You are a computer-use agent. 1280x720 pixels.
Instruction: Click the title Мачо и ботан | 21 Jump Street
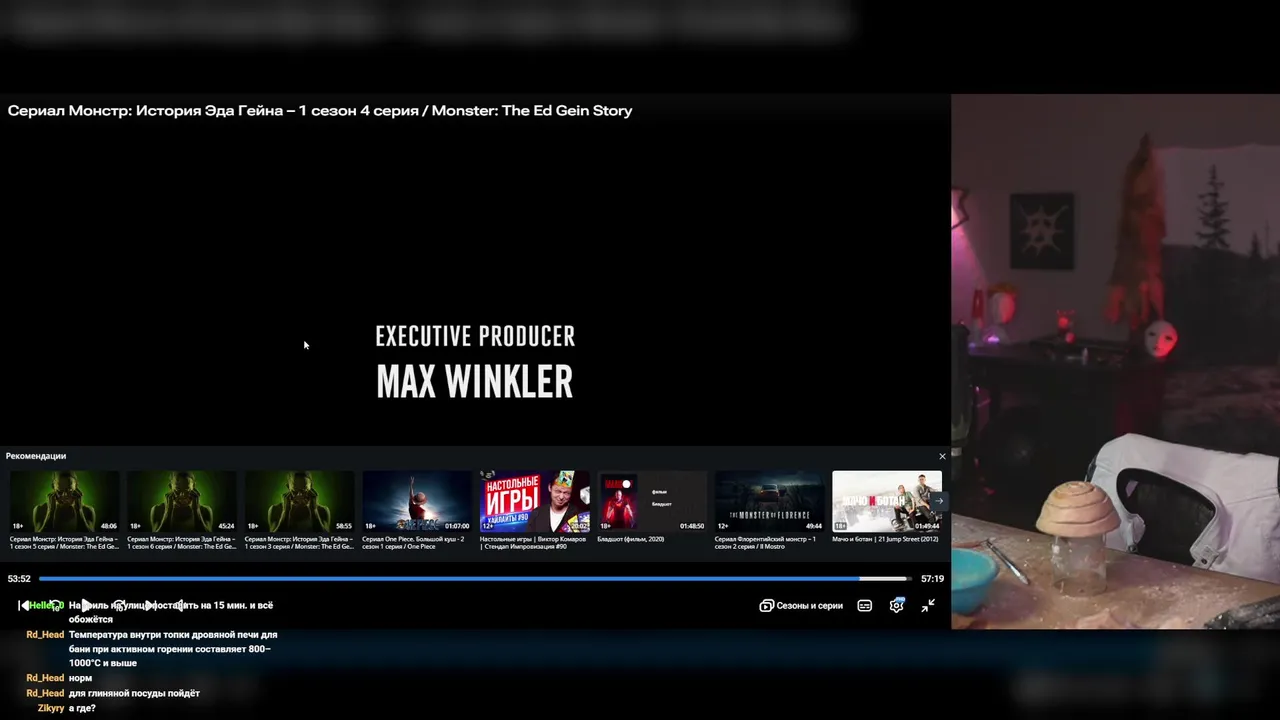click(x=885, y=539)
